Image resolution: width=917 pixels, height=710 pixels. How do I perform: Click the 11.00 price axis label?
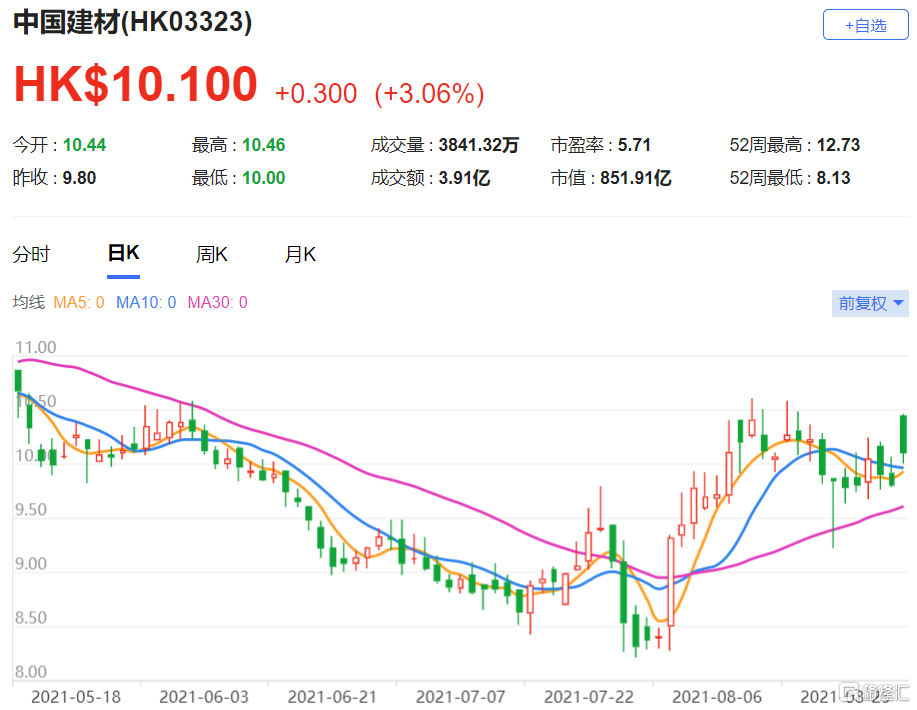(36, 347)
